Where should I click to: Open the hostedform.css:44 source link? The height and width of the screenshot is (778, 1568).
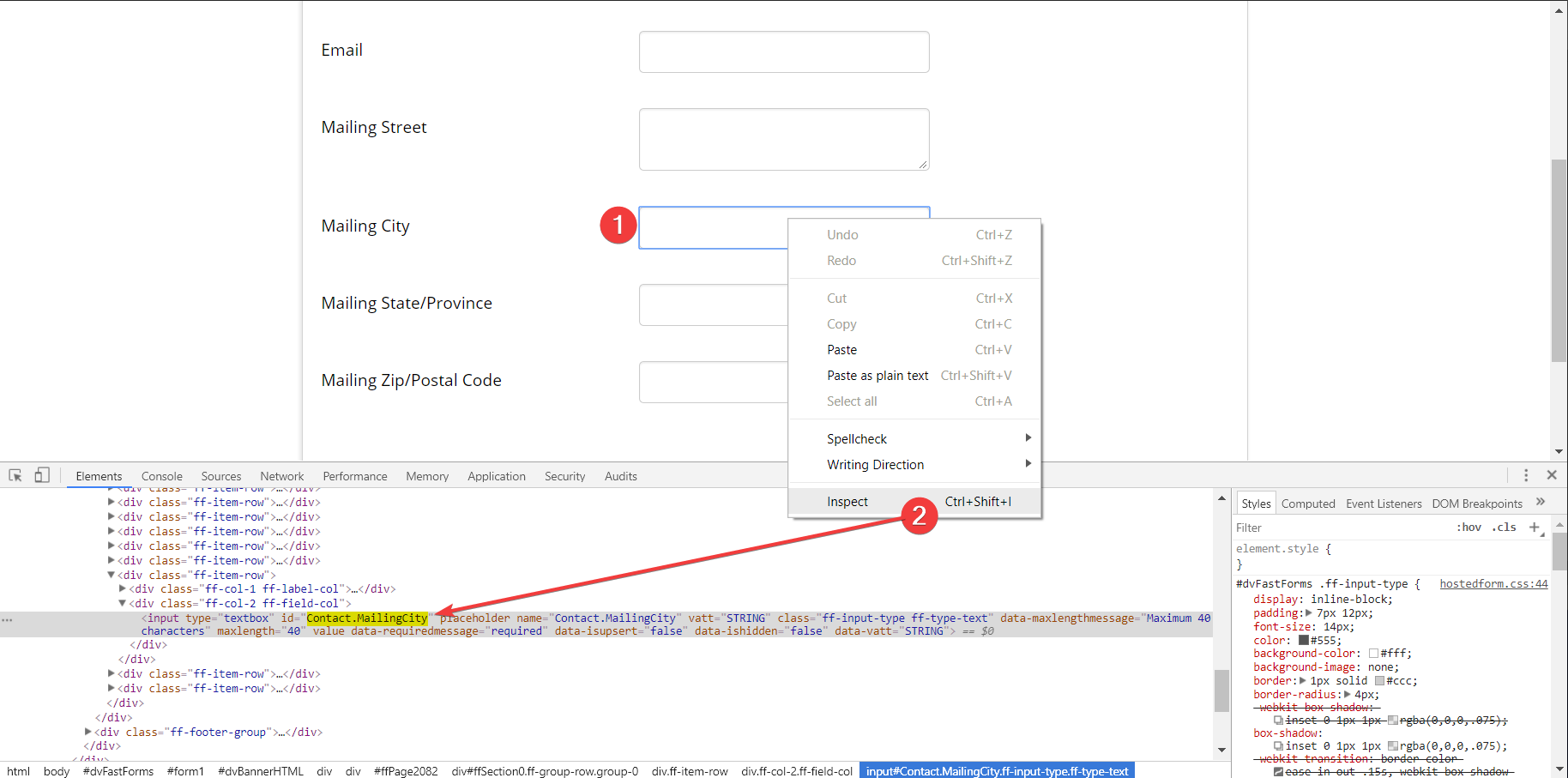pyautogui.click(x=1493, y=584)
